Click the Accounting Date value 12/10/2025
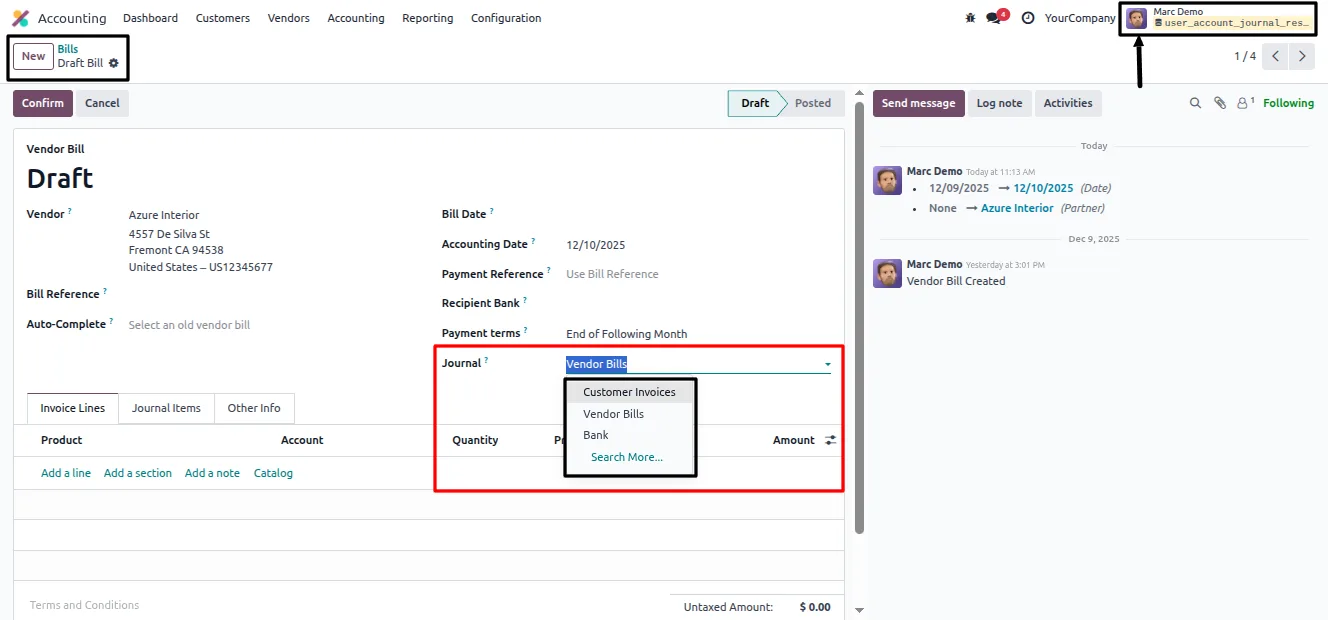This screenshot has width=1328, height=620. 596,245
